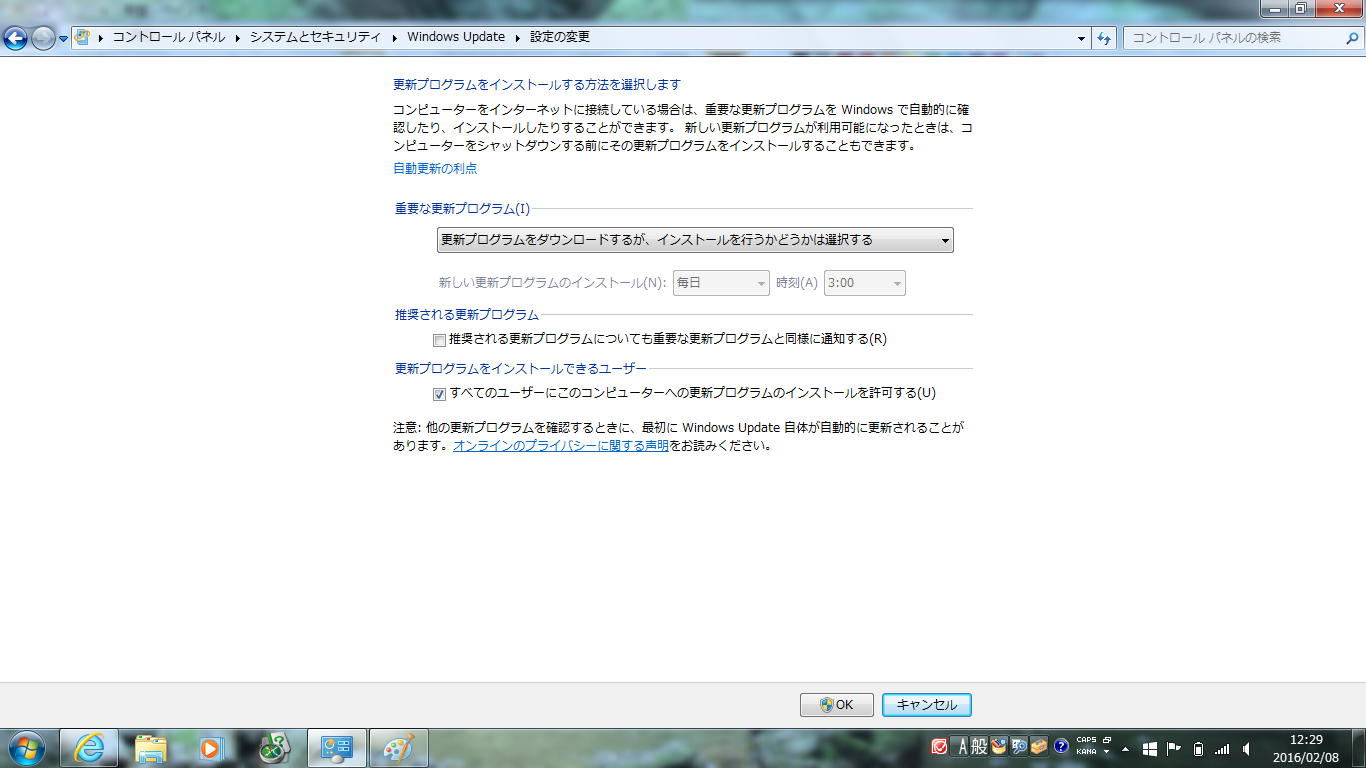Open Windows Explorer folder from taskbar

pos(151,748)
